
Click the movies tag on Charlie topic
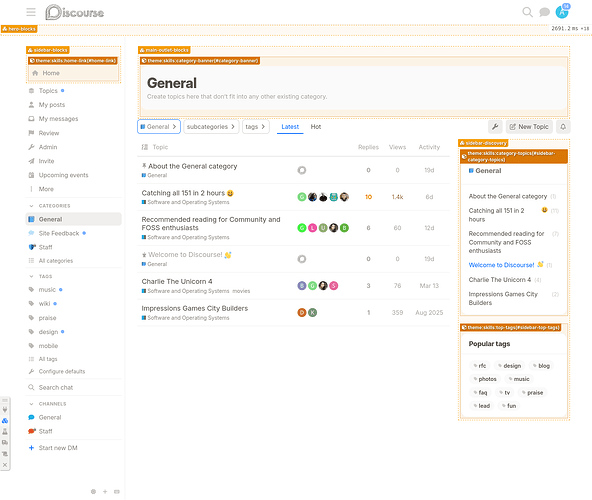point(241,291)
